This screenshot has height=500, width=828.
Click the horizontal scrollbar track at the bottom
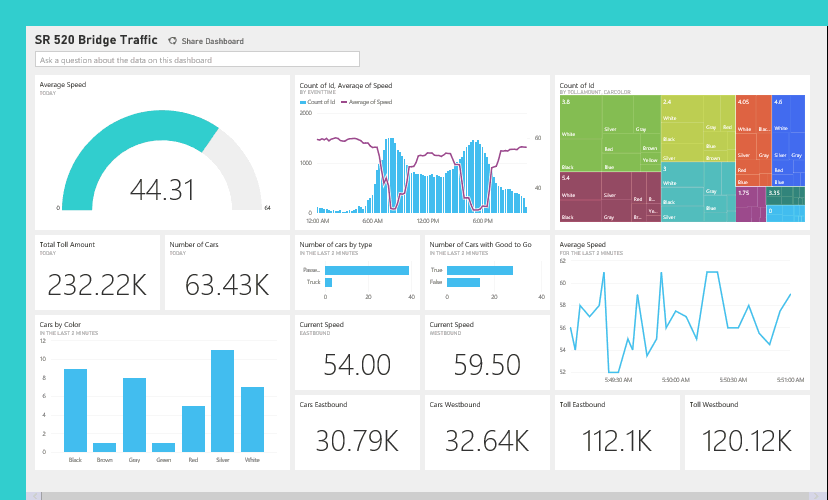pos(425,496)
